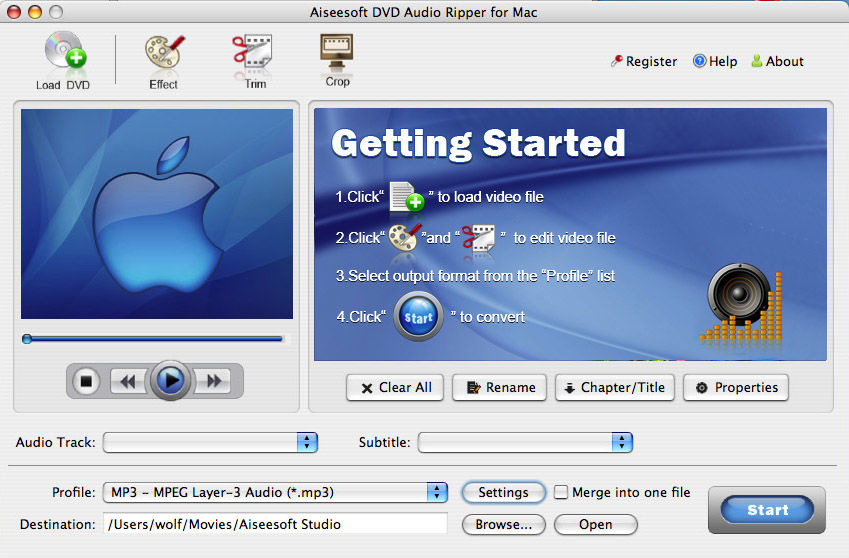
Task: Select the Trim scissors icon
Action: [254, 54]
